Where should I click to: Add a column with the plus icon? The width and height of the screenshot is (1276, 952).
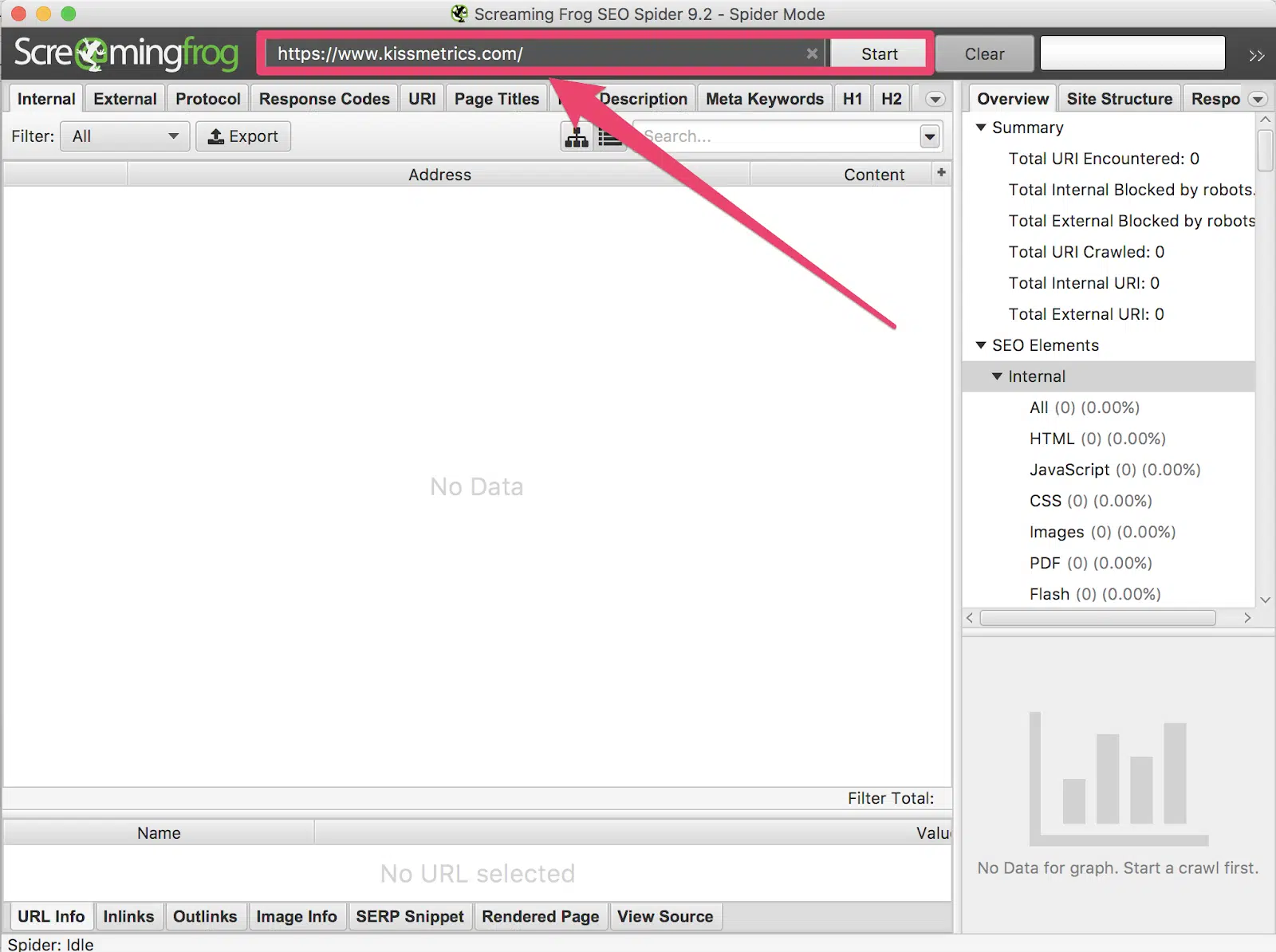[x=941, y=173]
